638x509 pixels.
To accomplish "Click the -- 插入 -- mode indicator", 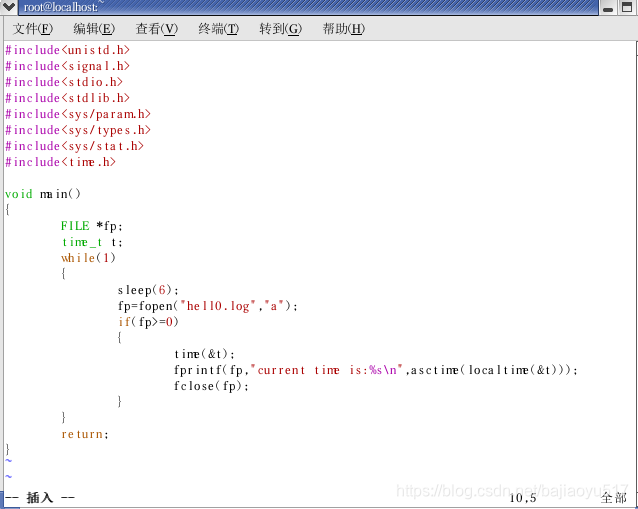I will click(x=40, y=498).
